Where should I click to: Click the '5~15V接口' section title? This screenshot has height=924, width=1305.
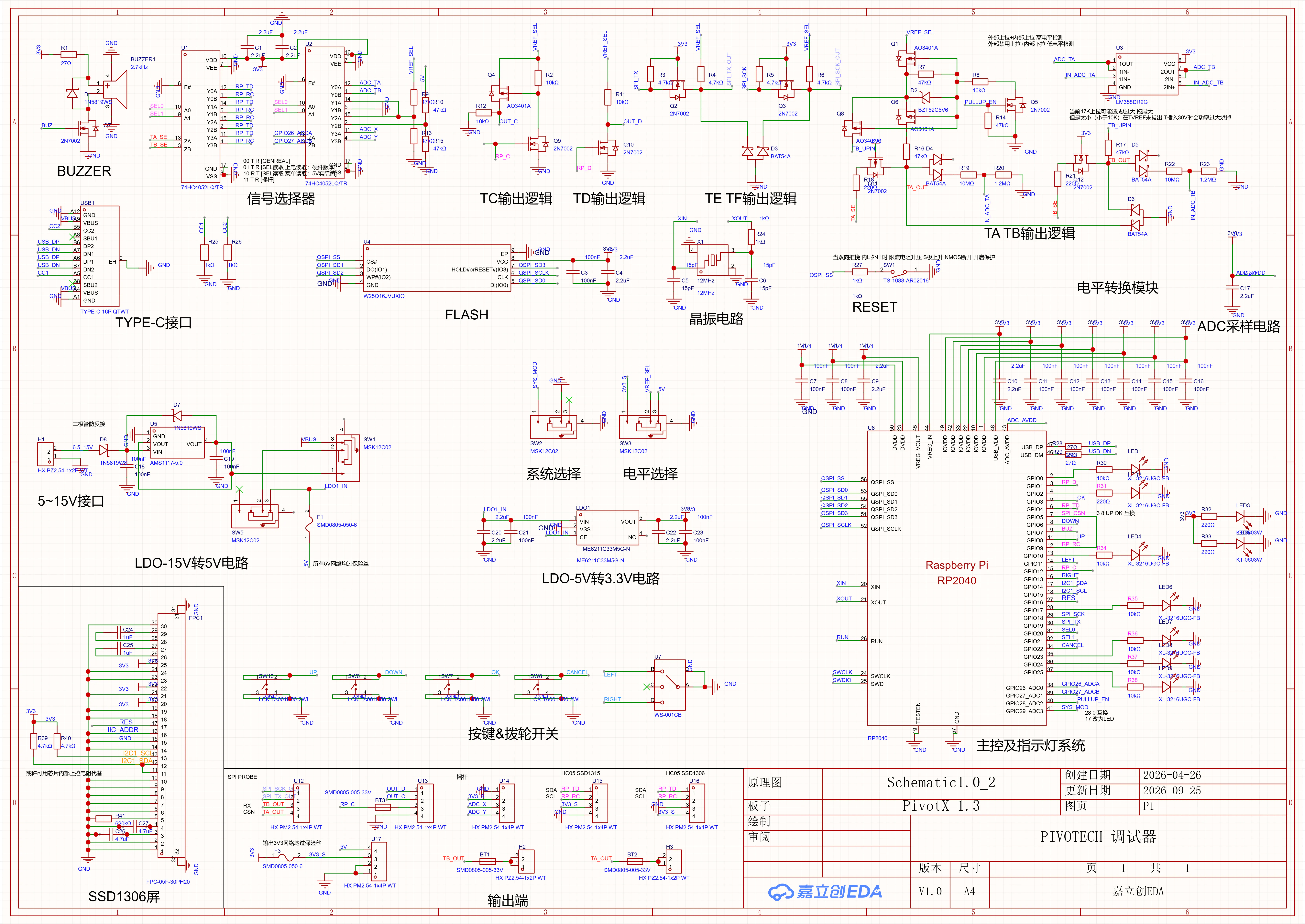tap(71, 501)
